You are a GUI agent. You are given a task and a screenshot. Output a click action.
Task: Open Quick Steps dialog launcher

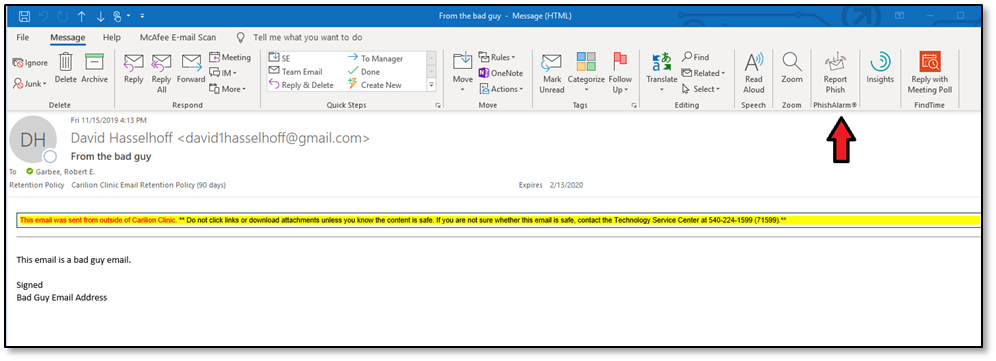[x=439, y=106]
